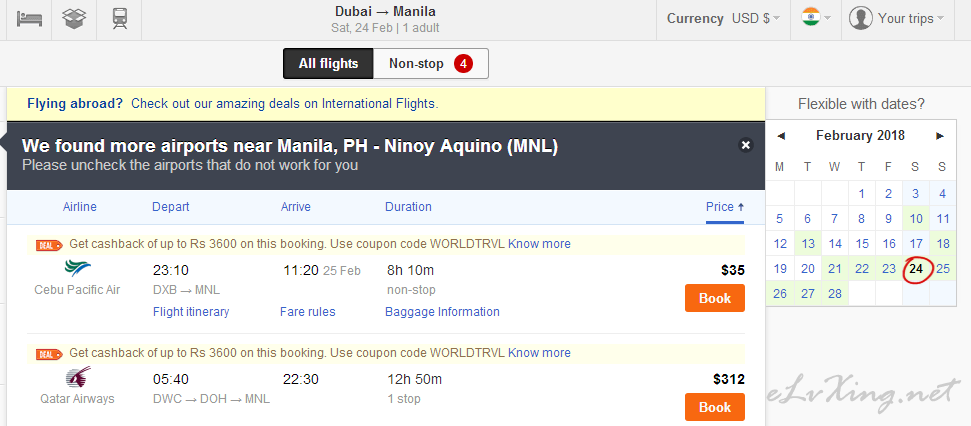Sort results by Price column

725,207
